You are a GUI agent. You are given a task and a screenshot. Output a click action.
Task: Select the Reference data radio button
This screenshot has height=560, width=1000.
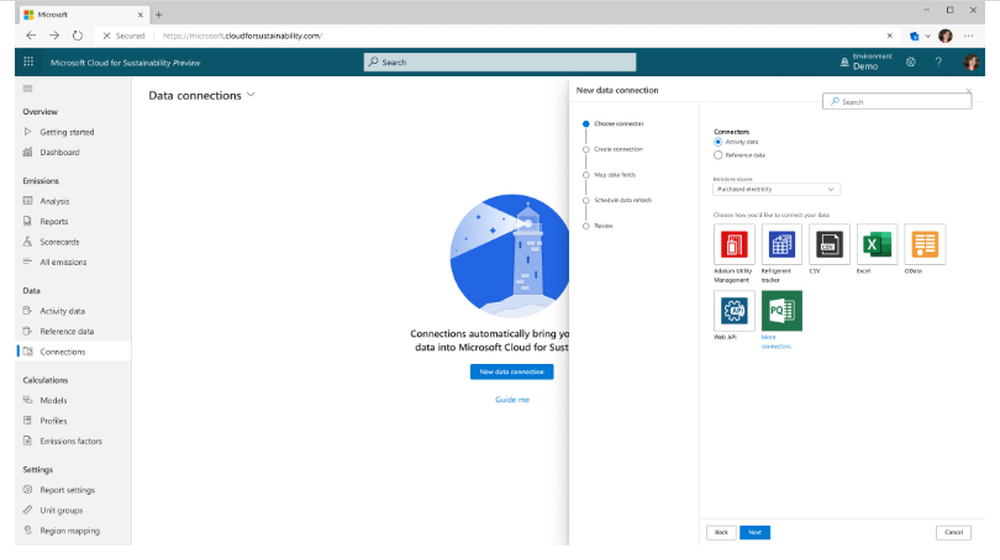(718, 155)
